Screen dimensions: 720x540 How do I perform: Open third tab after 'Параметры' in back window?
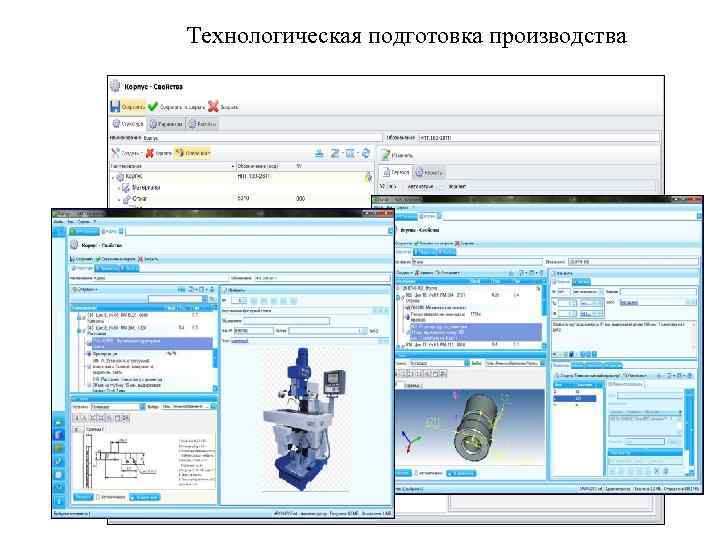(202, 124)
